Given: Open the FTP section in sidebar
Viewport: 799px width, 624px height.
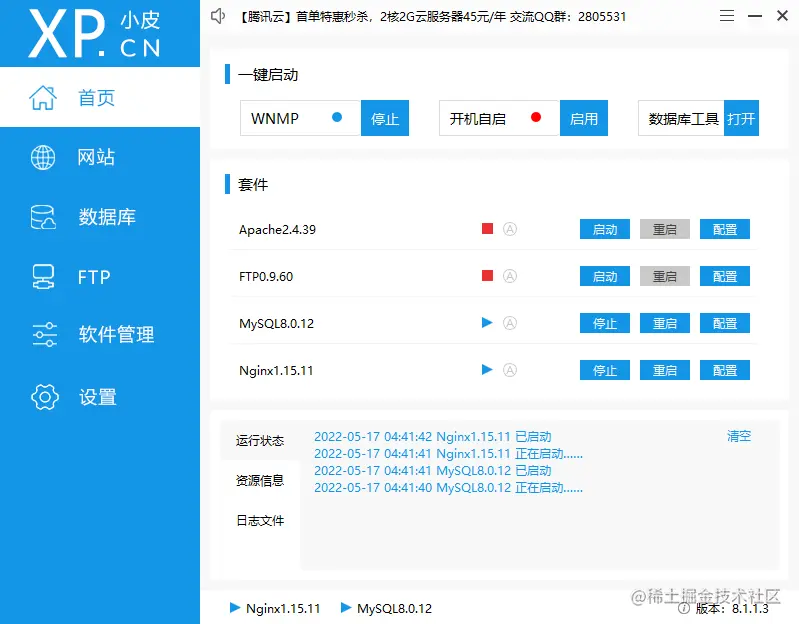Looking at the screenshot, I should pyautogui.click(x=100, y=277).
